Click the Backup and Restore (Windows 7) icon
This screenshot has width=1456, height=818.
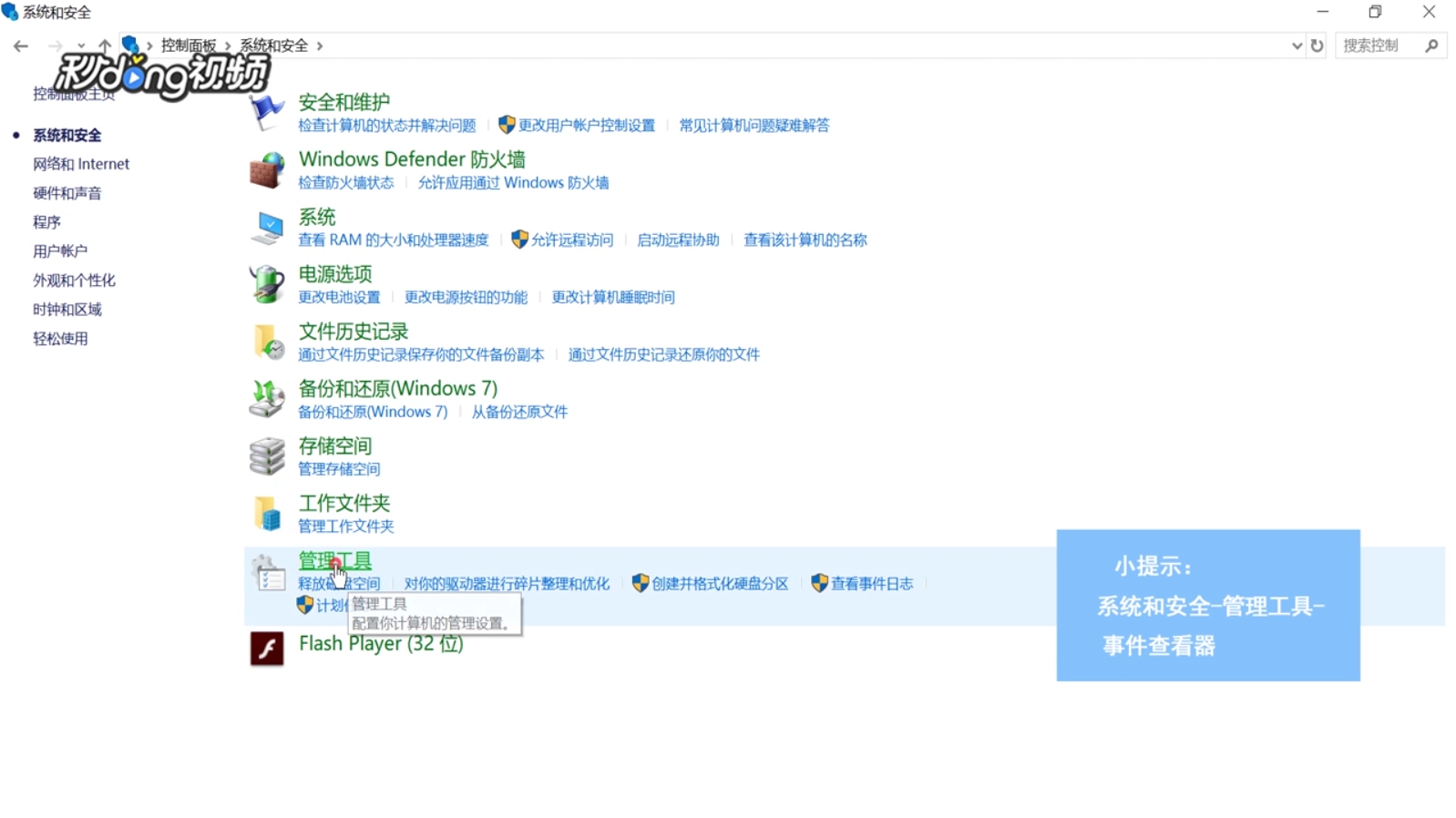[x=267, y=399]
